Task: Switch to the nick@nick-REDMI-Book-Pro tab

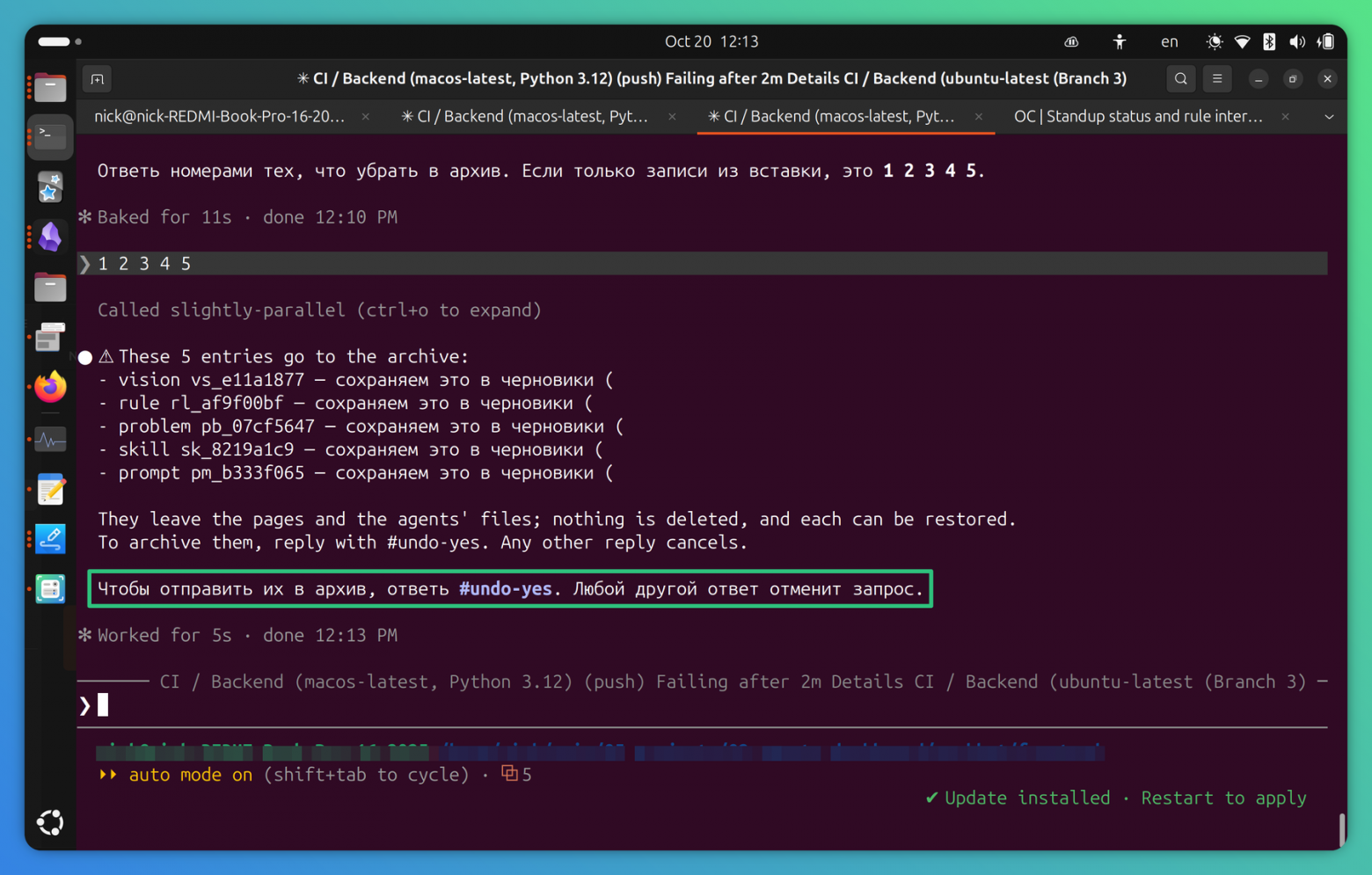Action: point(219,116)
